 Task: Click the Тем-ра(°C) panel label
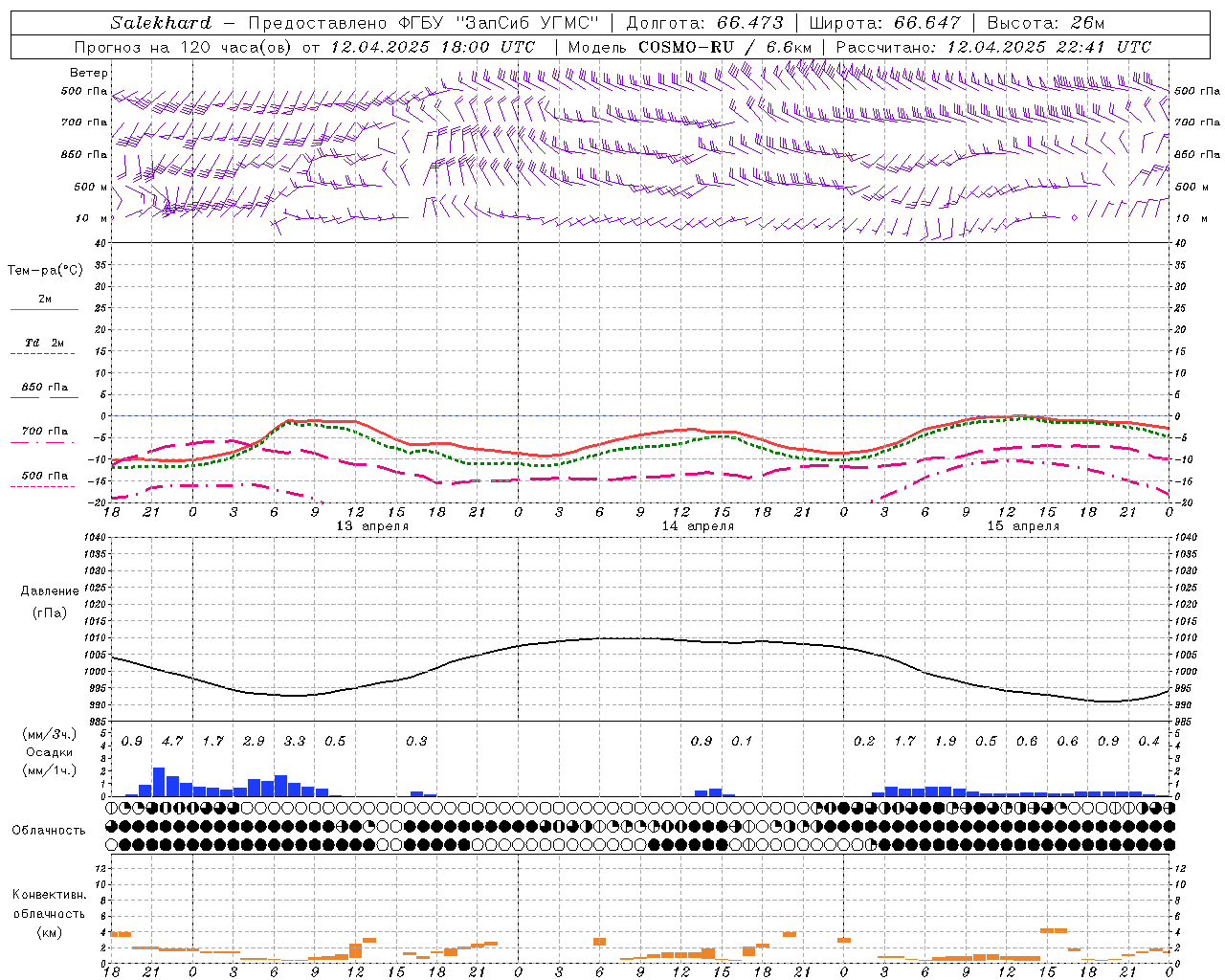[x=45, y=271]
